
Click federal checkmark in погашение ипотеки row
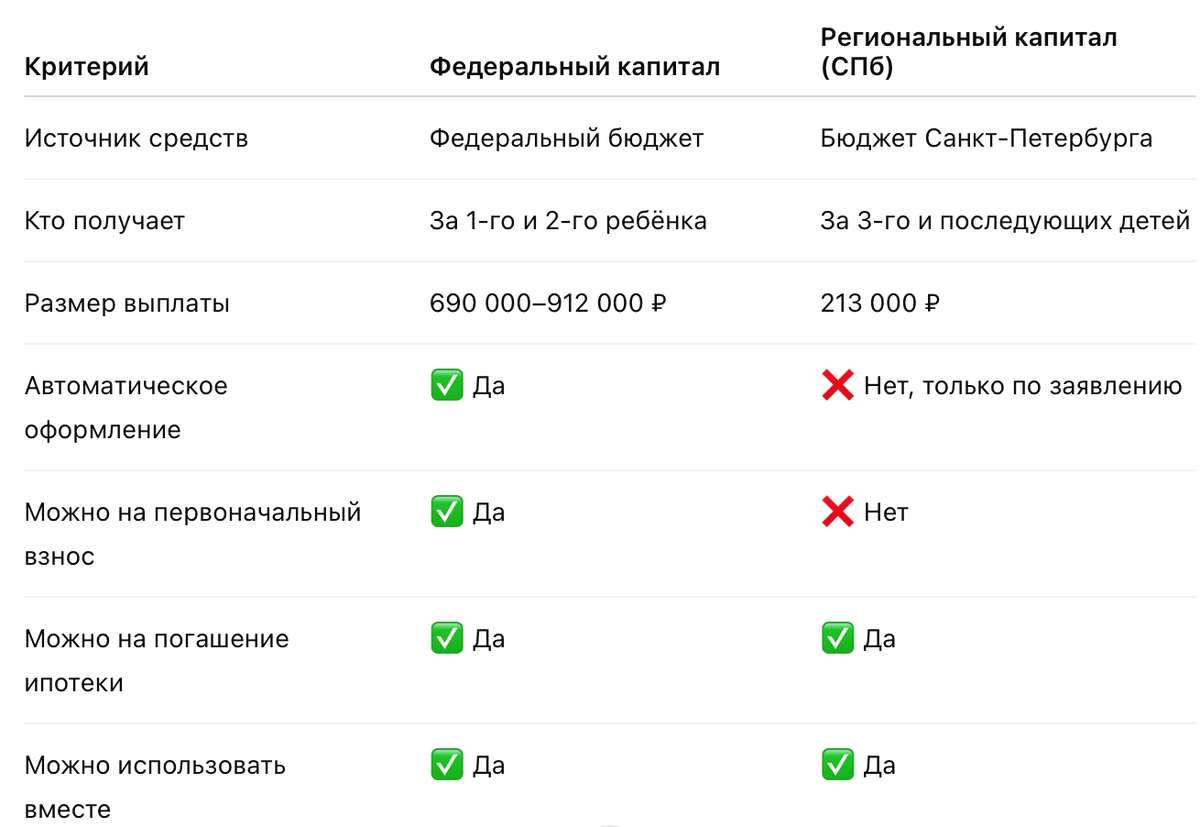[x=446, y=639]
